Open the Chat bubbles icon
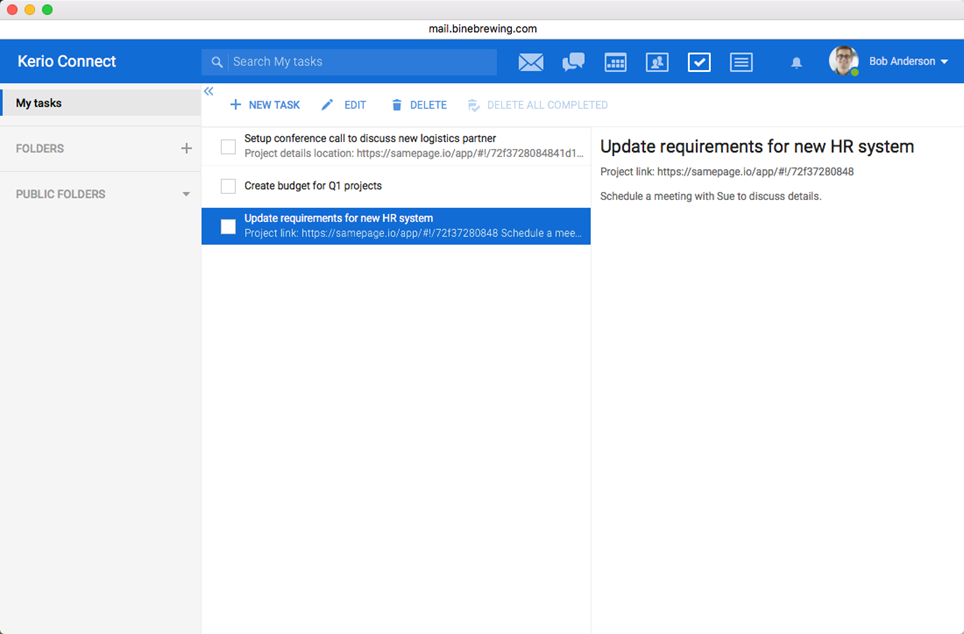 (573, 62)
